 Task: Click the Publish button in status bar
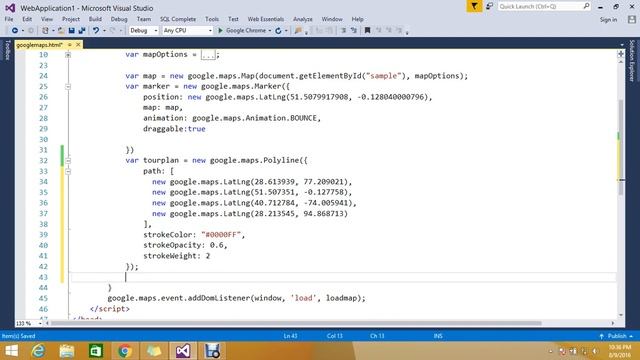pyautogui.click(x=617, y=336)
